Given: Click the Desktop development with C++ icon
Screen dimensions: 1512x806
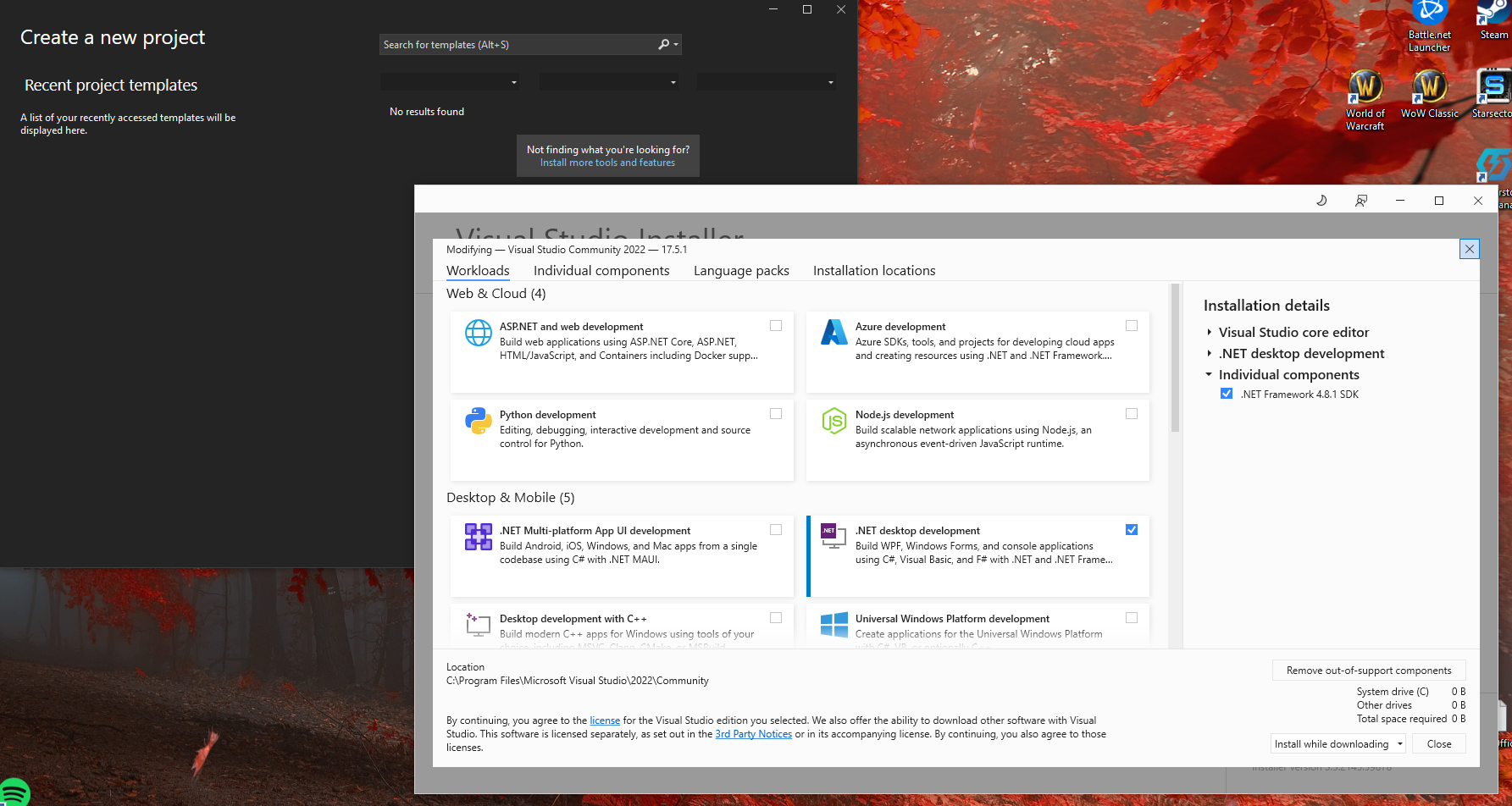Looking at the screenshot, I should 479,625.
